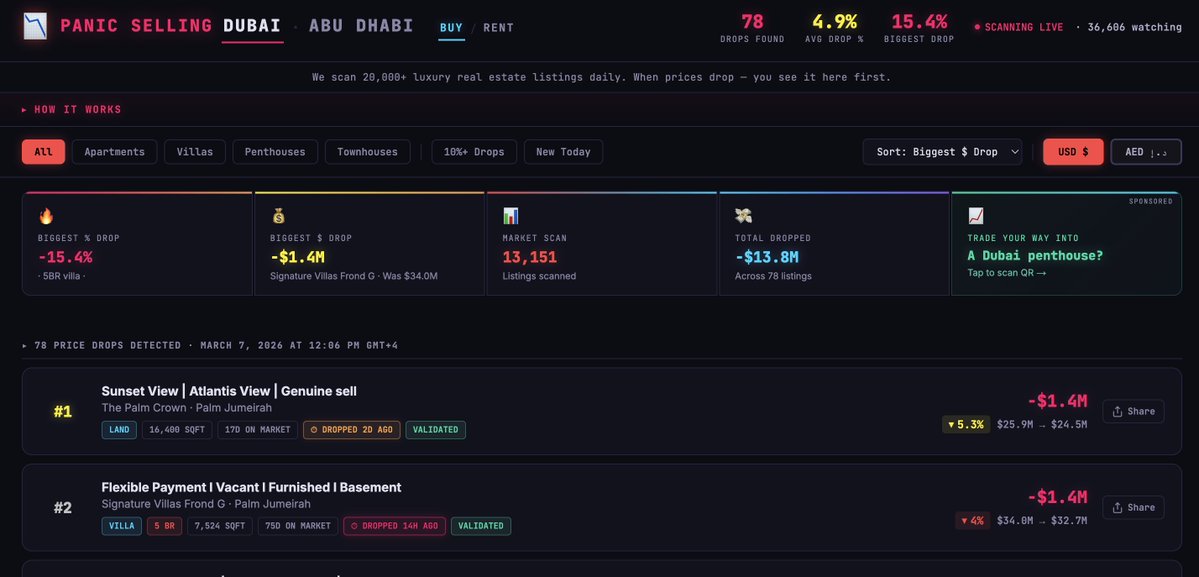This screenshot has height=577, width=1199.
Task: Open the Sunset View | Atlantis View listing title
Action: (229, 391)
